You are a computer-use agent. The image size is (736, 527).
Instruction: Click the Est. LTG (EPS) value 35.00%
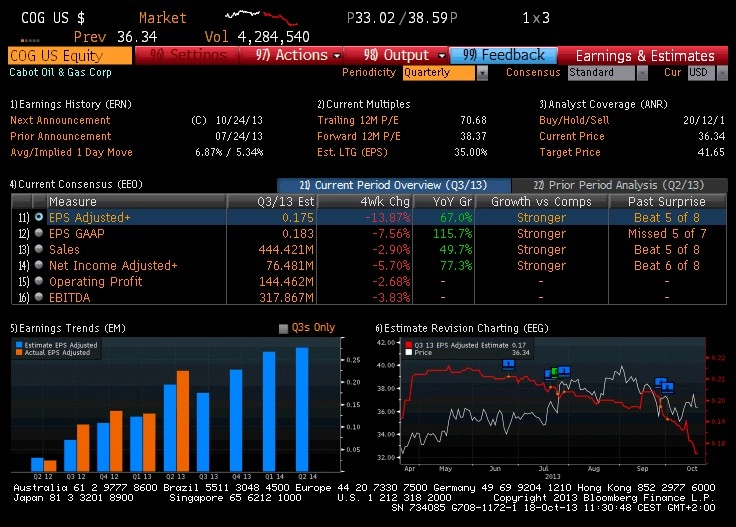pos(471,152)
